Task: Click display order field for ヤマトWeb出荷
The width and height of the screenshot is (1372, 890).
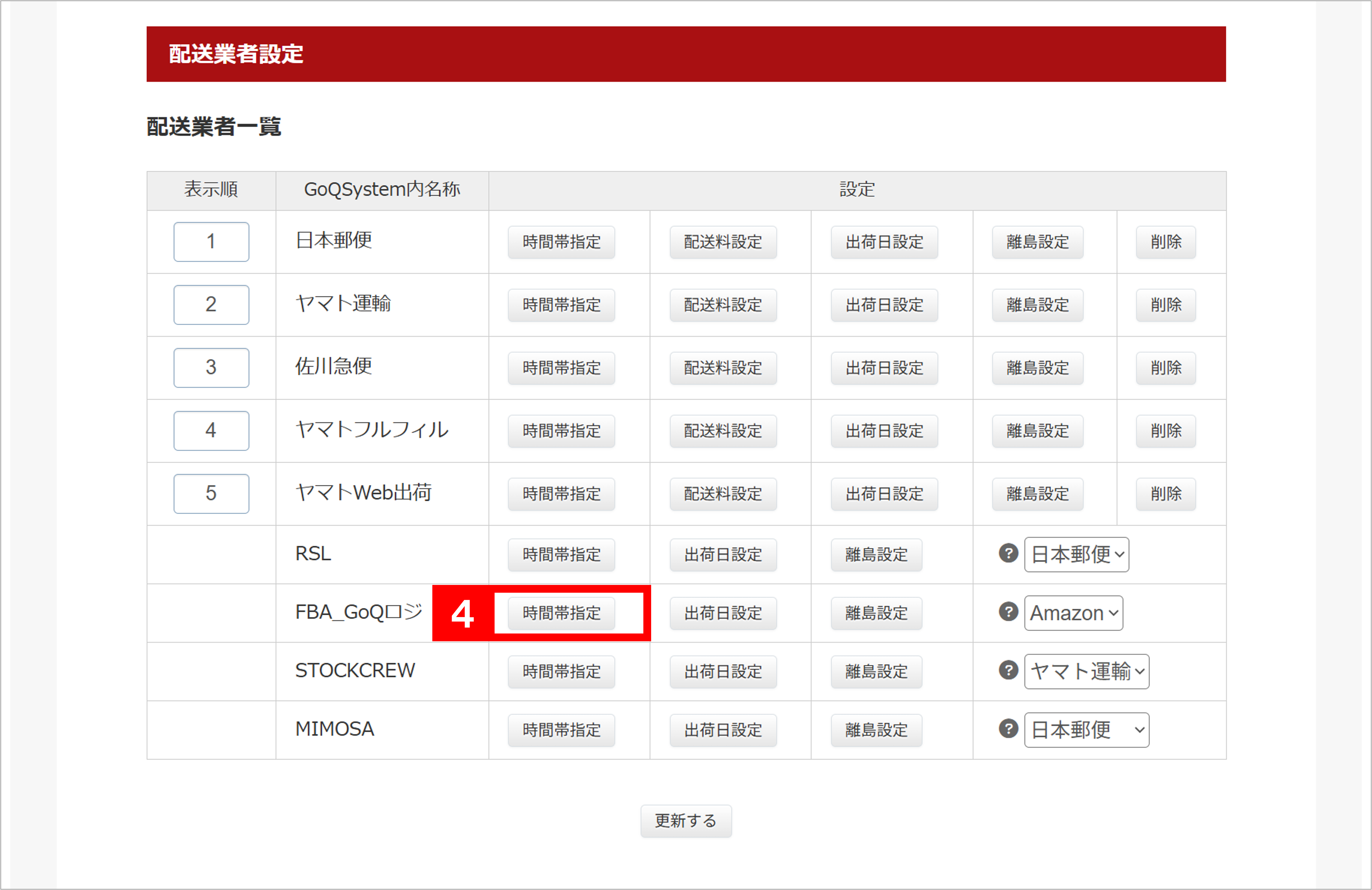Action: coord(212,493)
